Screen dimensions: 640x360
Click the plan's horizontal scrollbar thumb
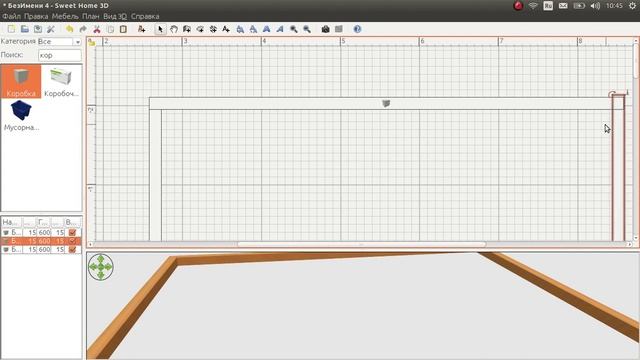(362, 244)
